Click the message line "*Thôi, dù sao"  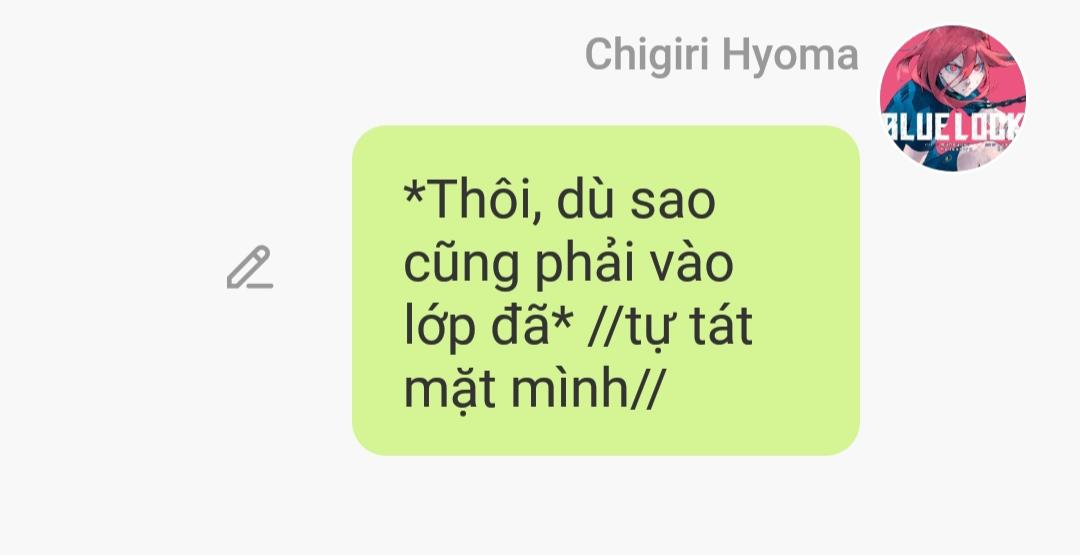pos(559,200)
